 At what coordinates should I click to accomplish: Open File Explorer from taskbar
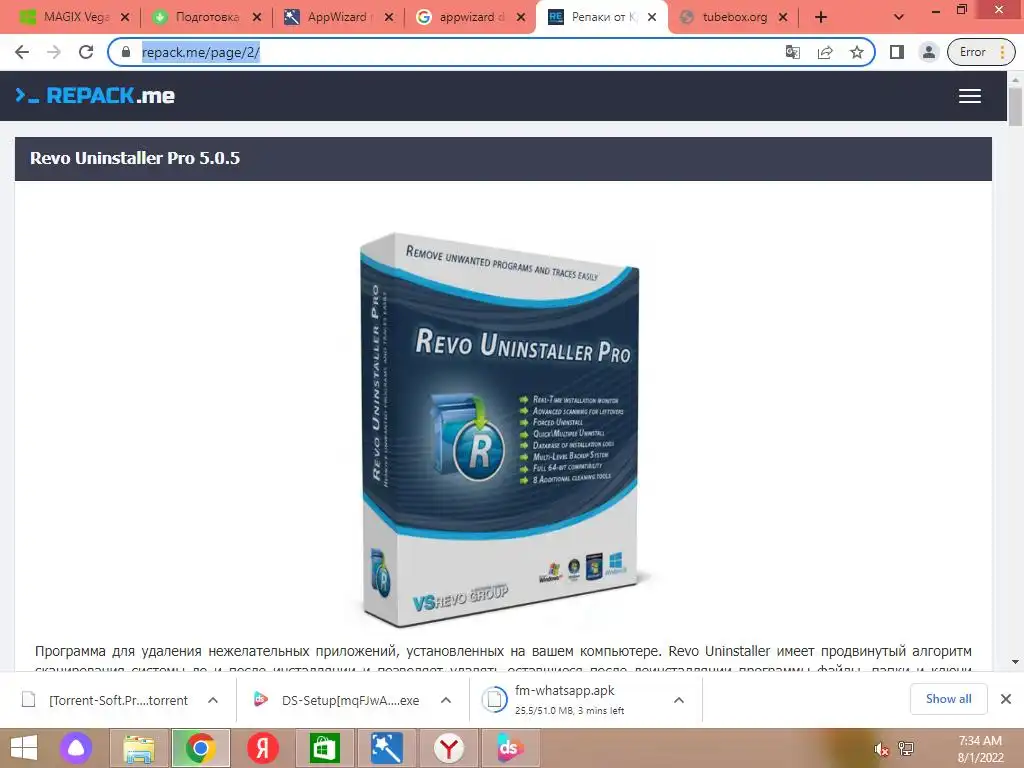139,748
